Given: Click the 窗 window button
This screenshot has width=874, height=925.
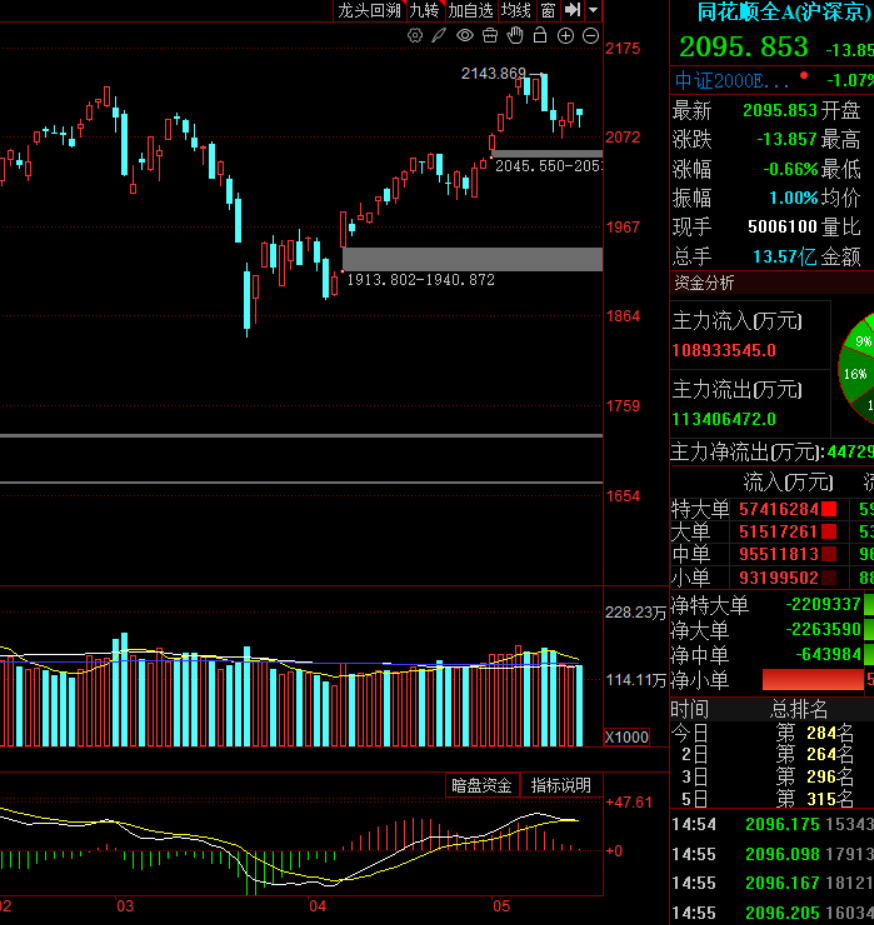Looking at the screenshot, I should pyautogui.click(x=548, y=10).
